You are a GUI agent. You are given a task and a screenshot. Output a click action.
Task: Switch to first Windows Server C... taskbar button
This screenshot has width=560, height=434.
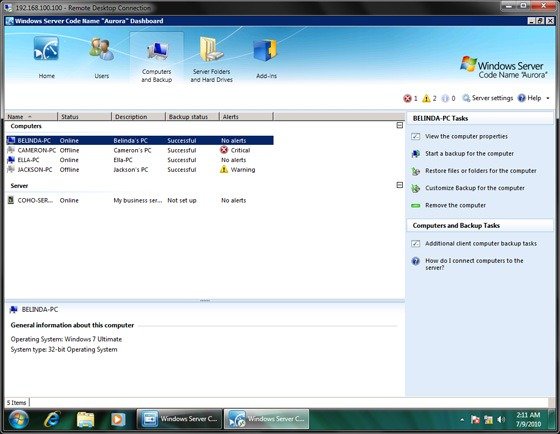tap(179, 419)
